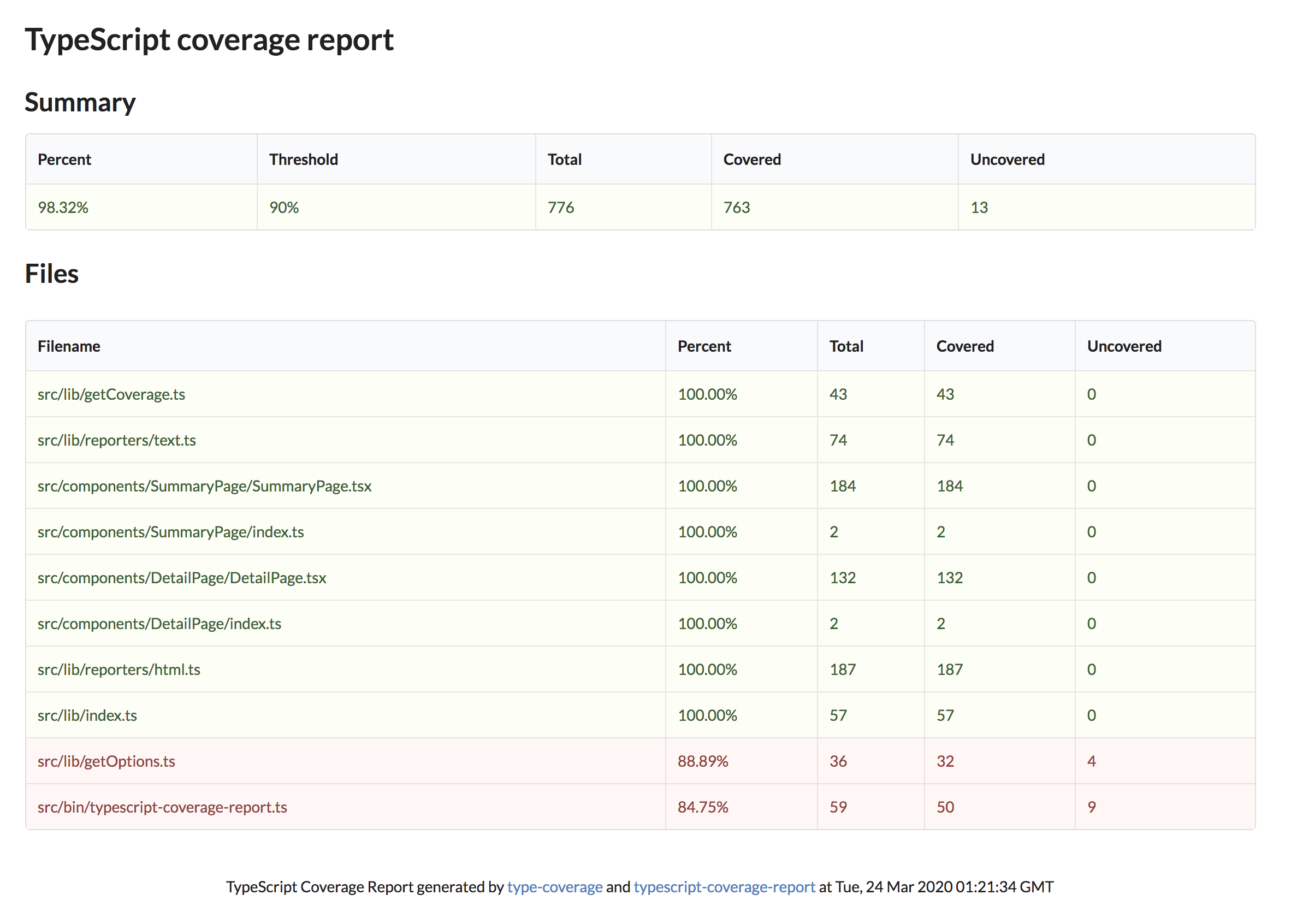
Task: Click the Files table Uncovered header
Action: 1124,346
